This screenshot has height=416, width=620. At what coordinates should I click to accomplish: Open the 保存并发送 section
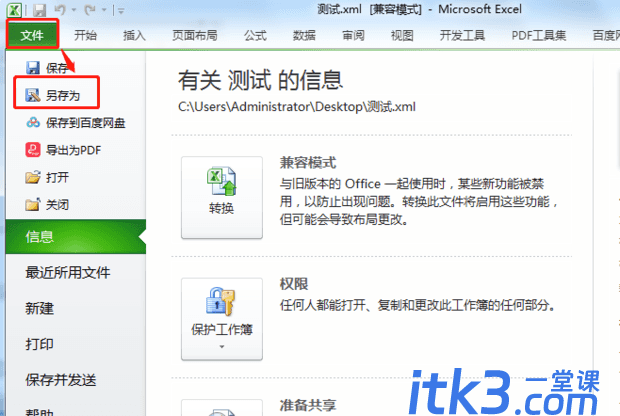coord(61,380)
